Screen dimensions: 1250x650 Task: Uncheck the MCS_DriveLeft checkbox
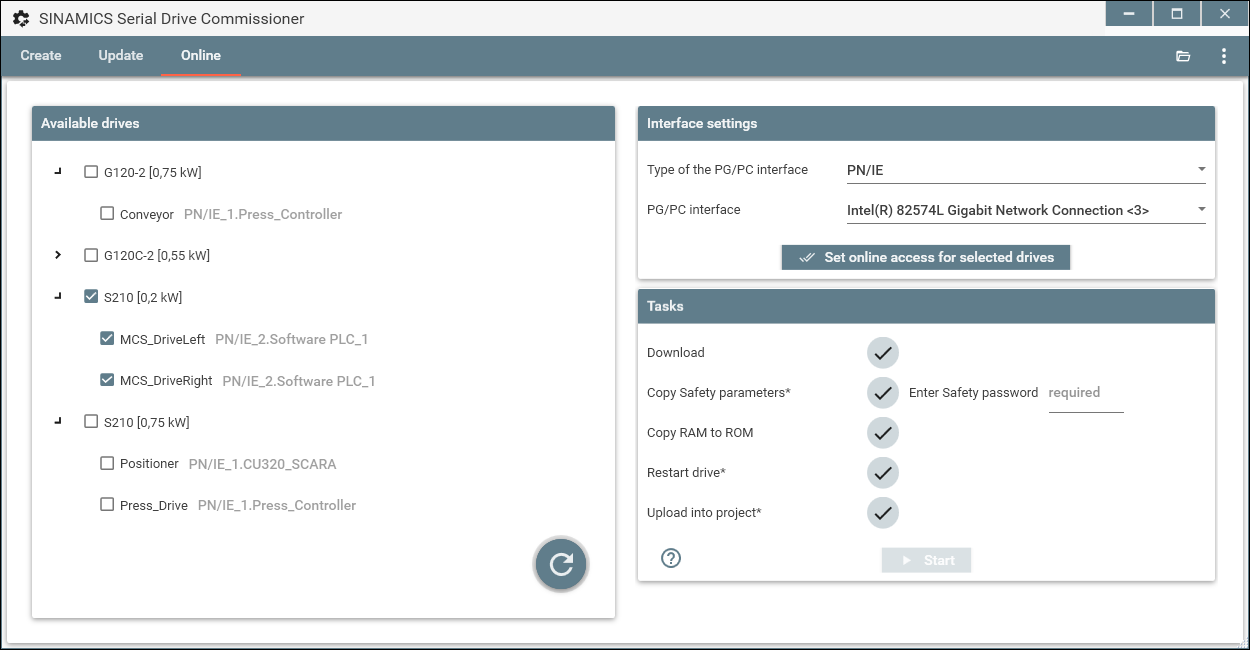click(107, 339)
